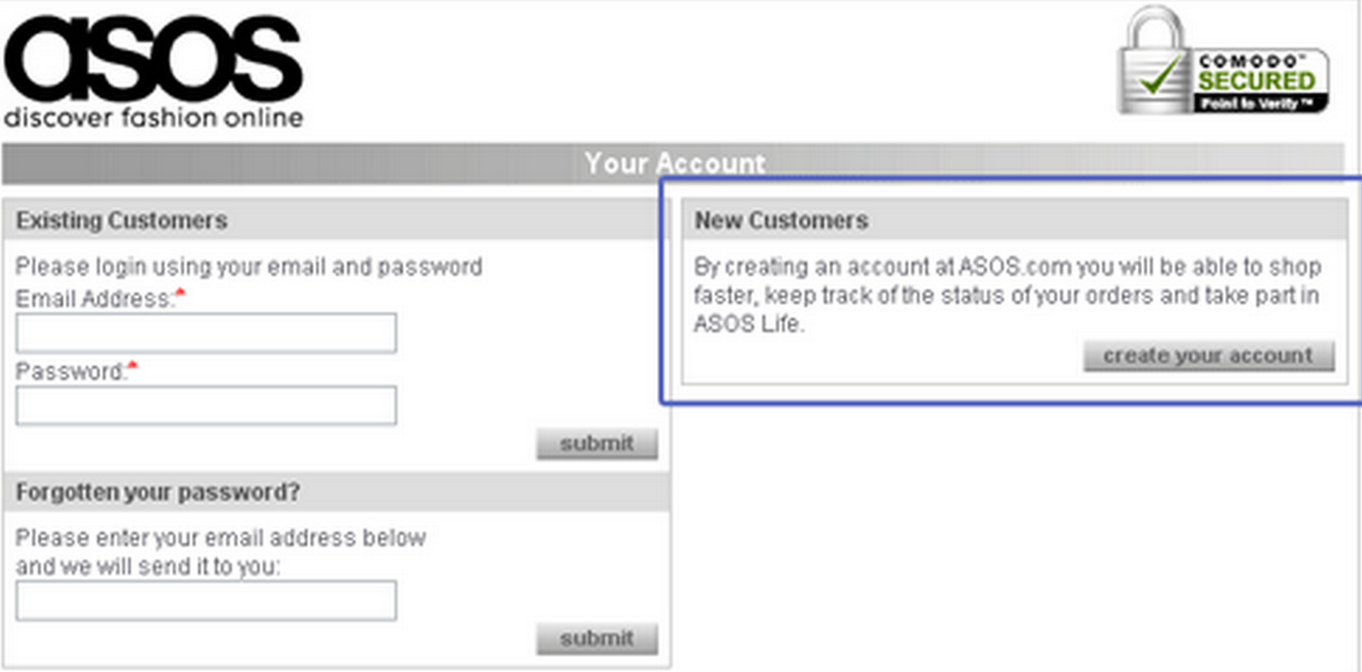Viewport: 1362px width, 672px height.
Task: Click the Forgotten your password? heading
Action: (x=159, y=492)
